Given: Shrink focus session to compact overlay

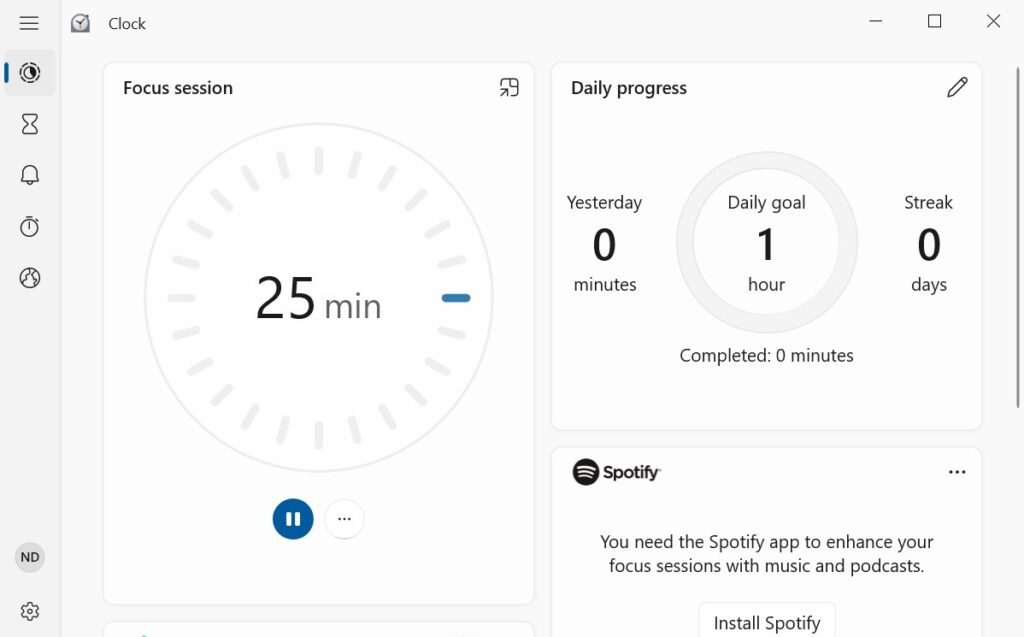Looking at the screenshot, I should click(x=509, y=88).
